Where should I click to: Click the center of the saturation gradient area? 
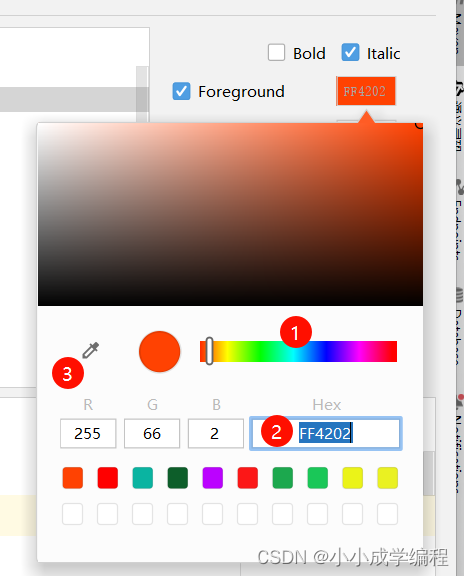tap(230, 214)
